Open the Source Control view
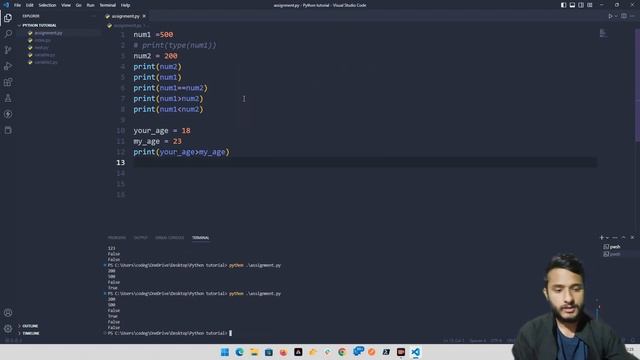 coord(8,50)
